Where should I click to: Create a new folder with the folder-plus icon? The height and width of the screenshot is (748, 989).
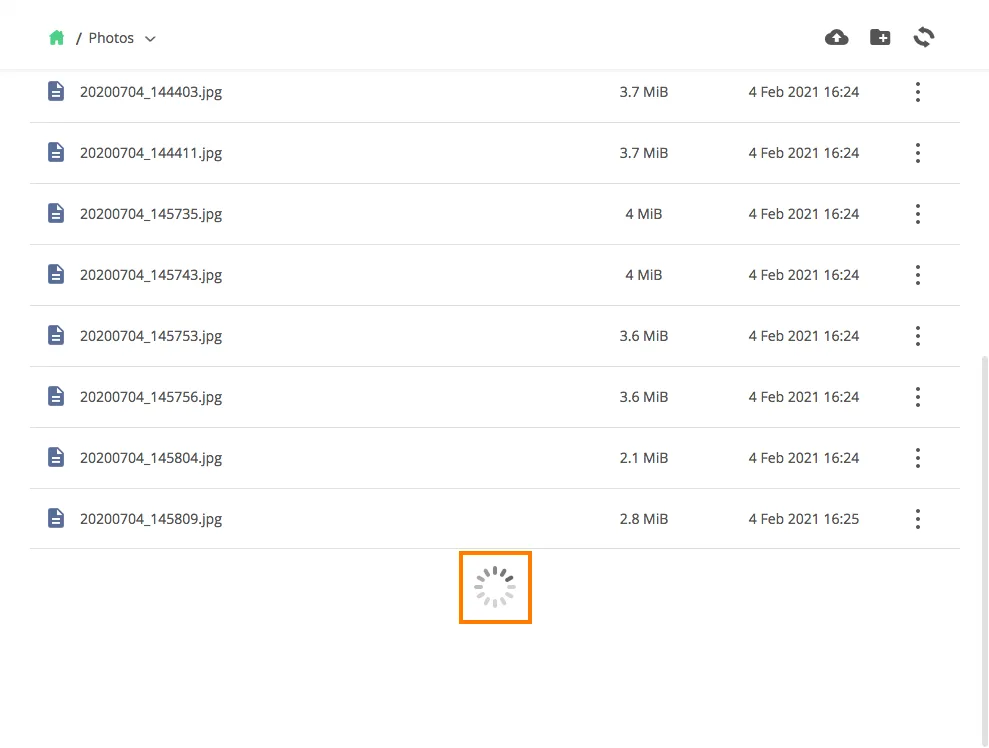point(880,38)
